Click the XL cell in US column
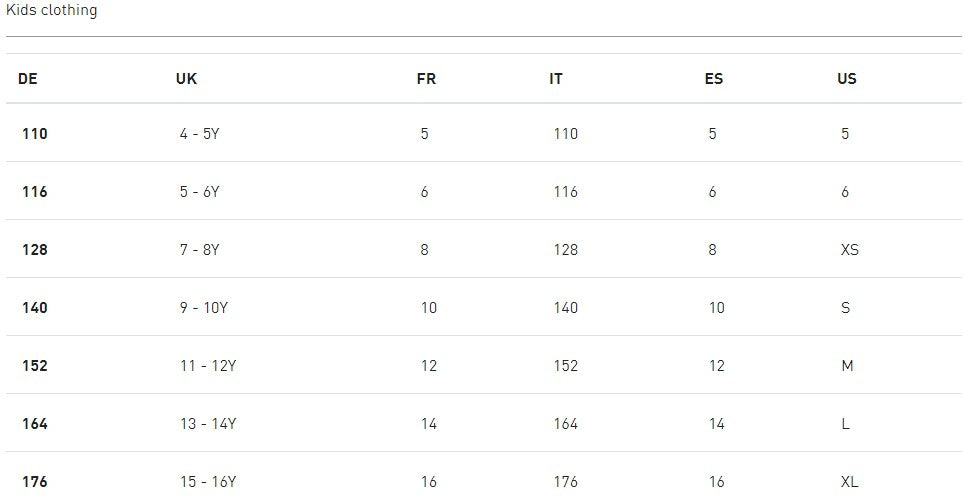This screenshot has height=504, width=965. 850,482
